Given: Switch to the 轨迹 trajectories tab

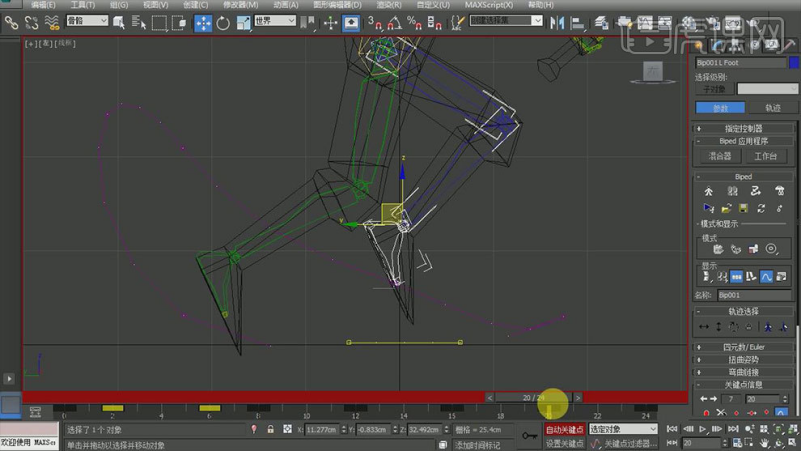Looking at the screenshot, I should (x=772, y=108).
